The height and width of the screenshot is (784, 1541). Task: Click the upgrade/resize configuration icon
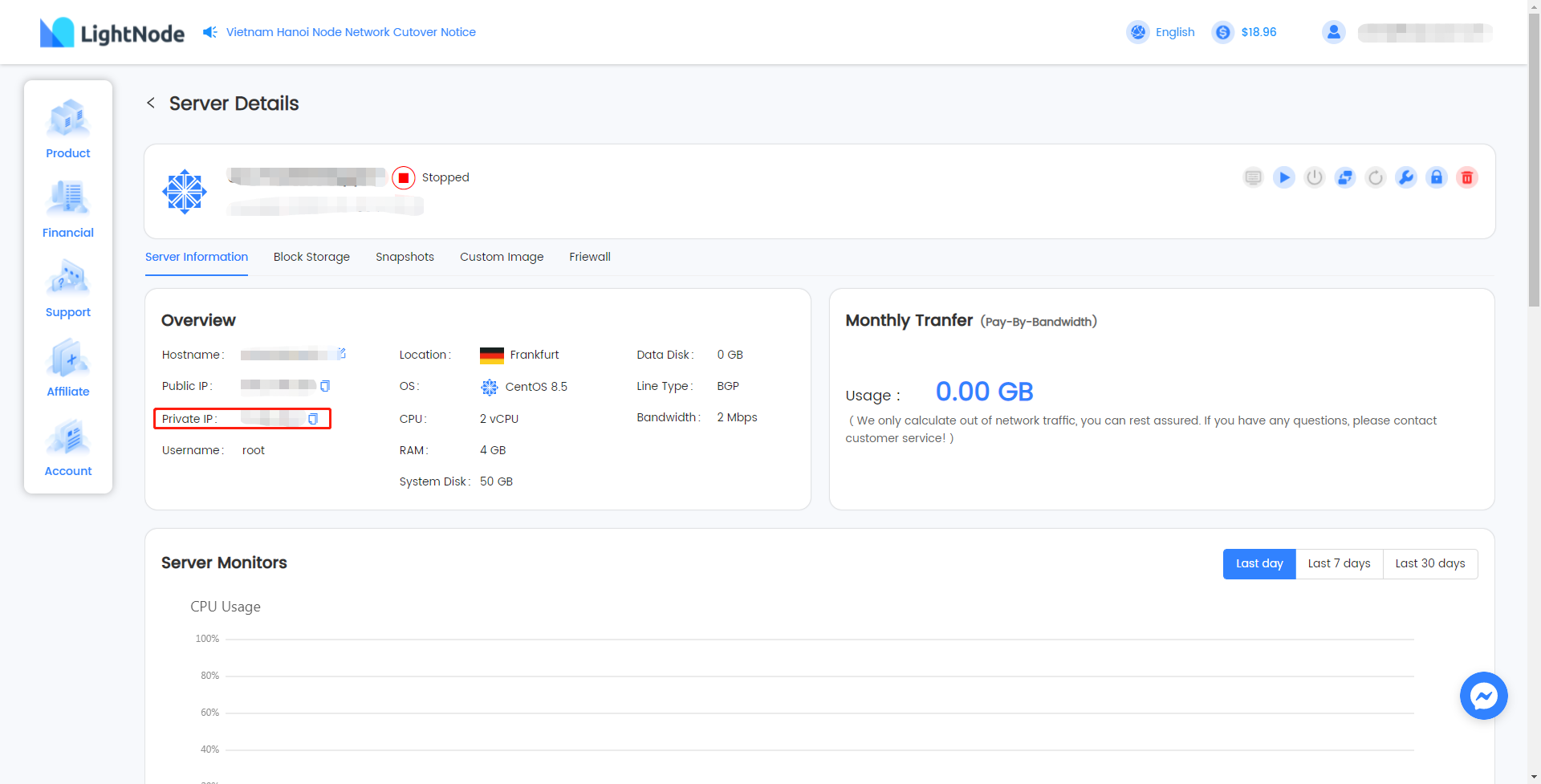(x=1345, y=177)
